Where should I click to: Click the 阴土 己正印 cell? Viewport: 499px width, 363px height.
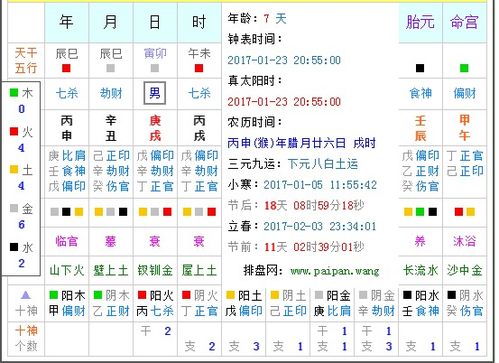[288, 303]
